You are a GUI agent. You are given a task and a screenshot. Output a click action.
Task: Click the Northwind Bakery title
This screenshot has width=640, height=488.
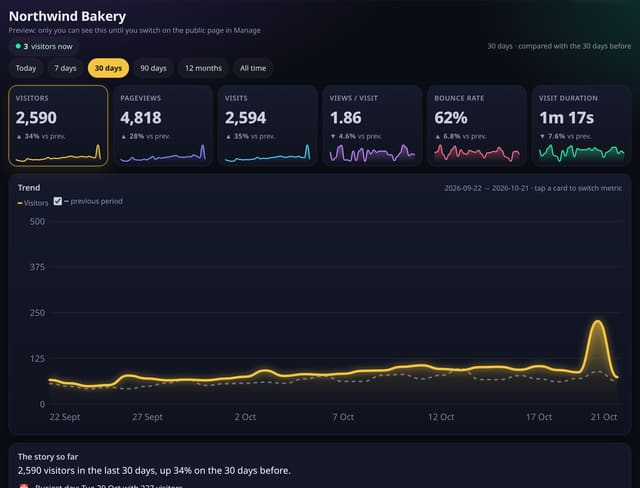tap(67, 16)
